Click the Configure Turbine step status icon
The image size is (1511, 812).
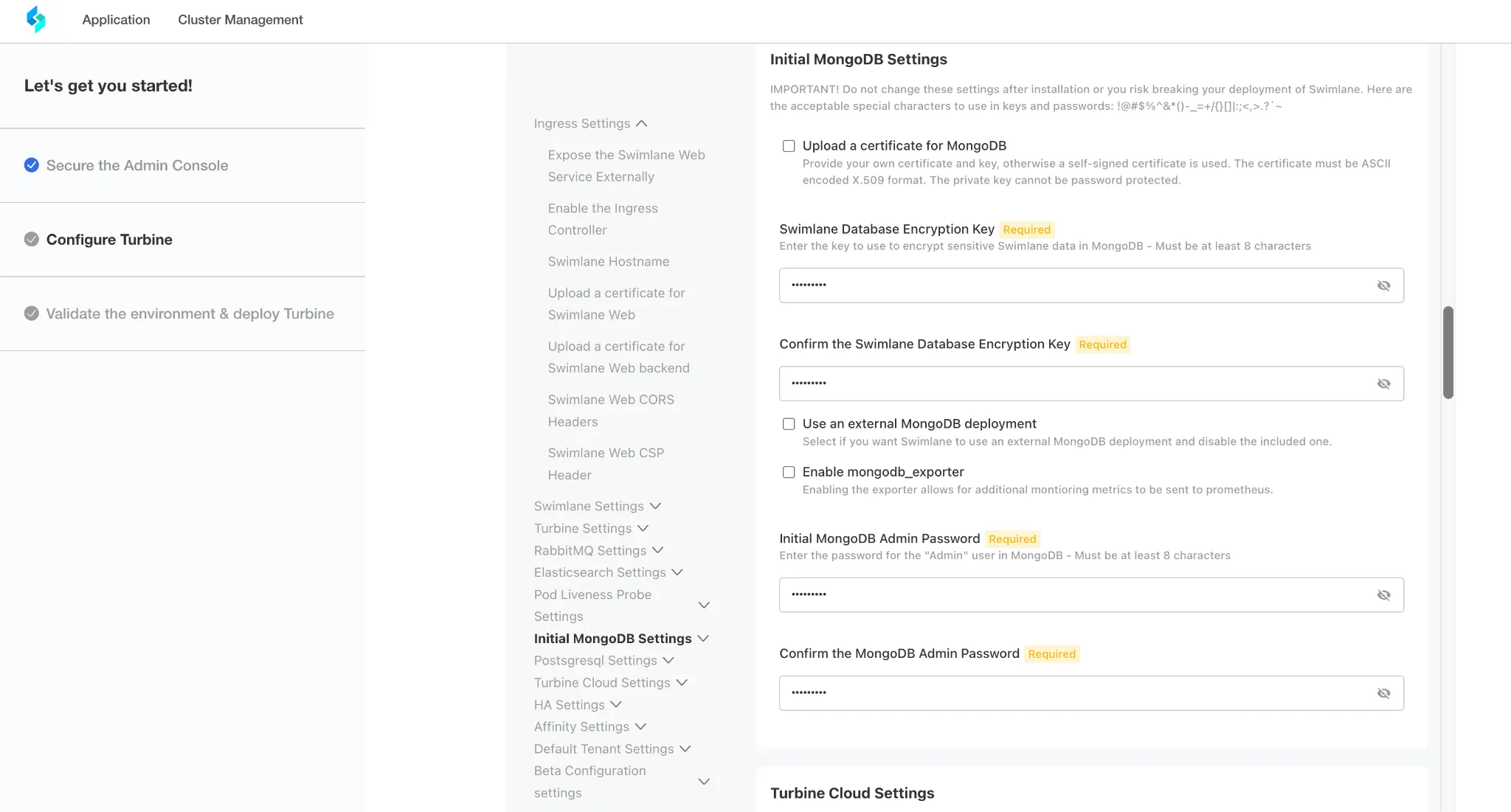click(32, 239)
